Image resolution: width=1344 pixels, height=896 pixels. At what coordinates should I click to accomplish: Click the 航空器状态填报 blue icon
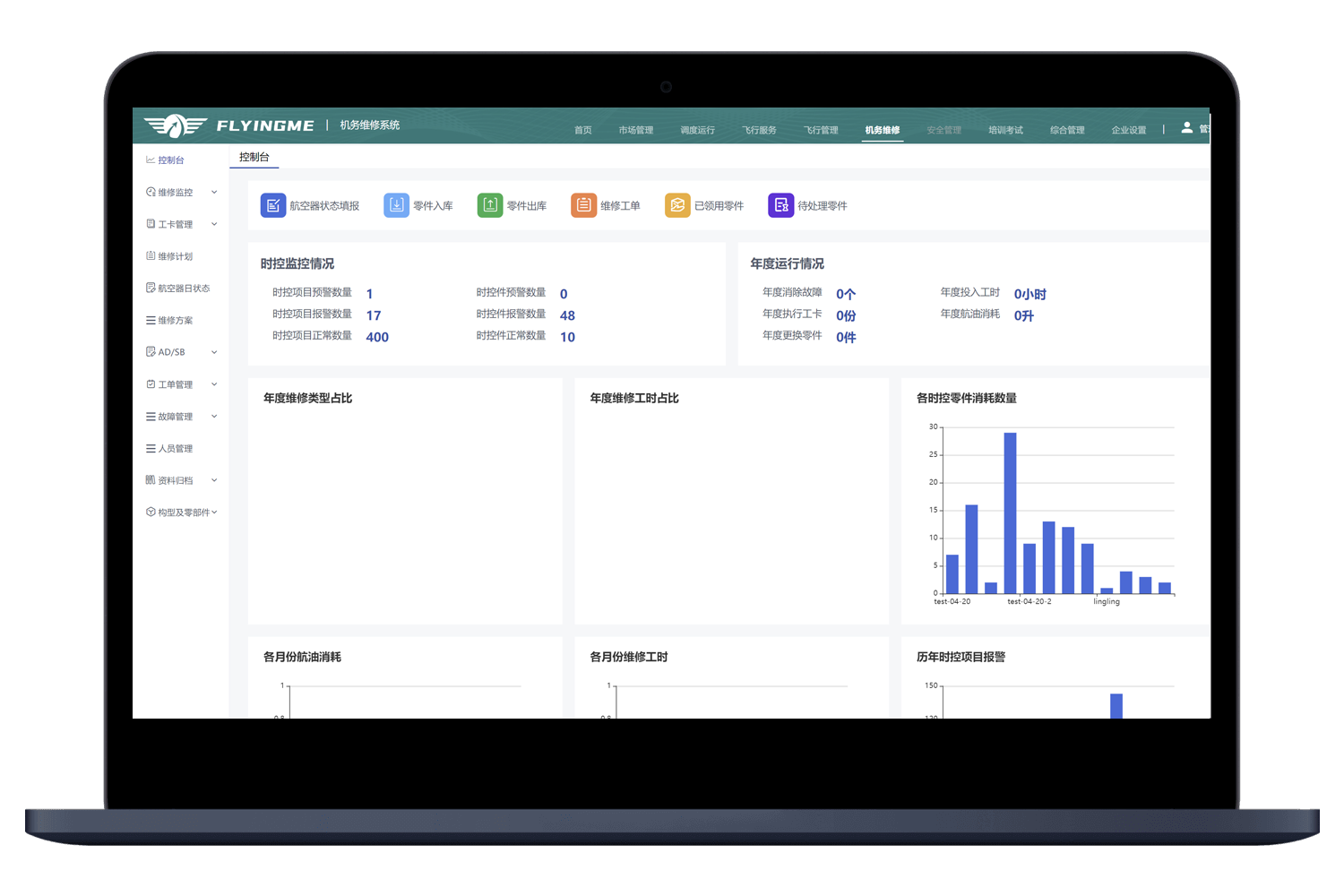[273, 205]
